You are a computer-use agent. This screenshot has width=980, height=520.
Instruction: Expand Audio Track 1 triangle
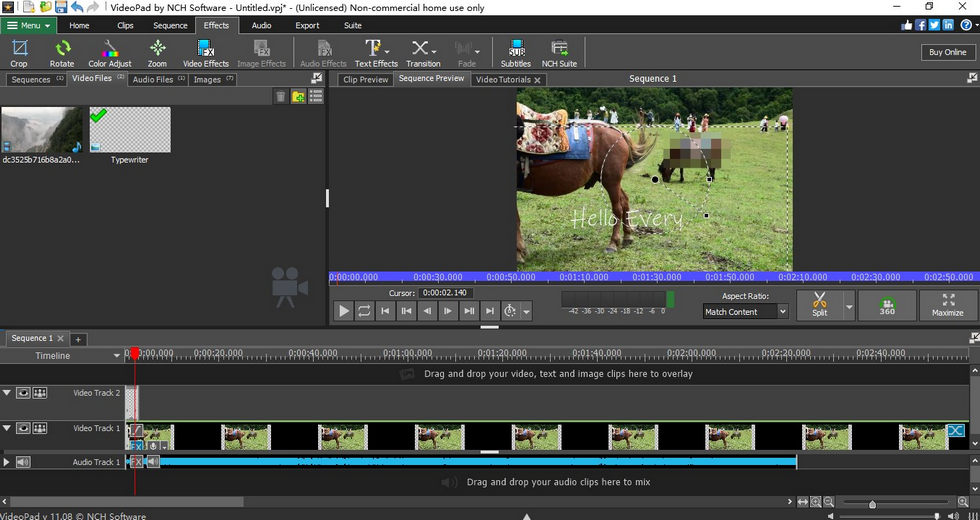7,462
